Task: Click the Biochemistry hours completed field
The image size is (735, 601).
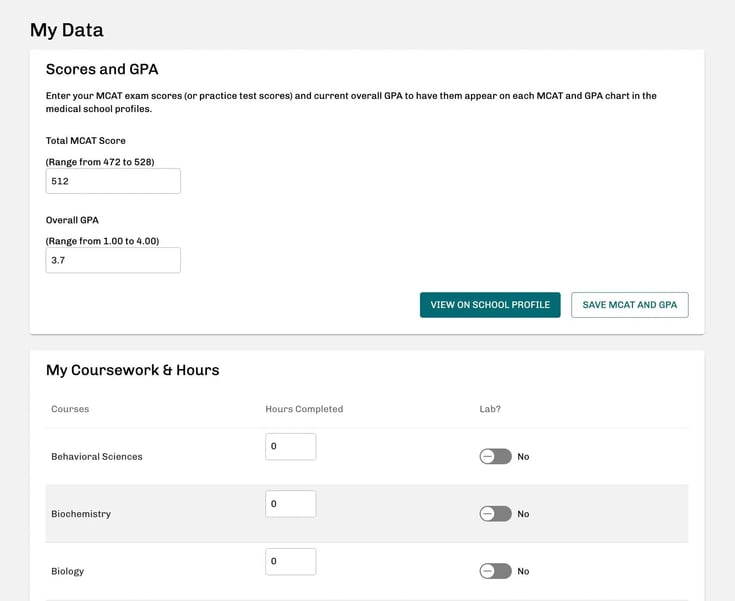Action: click(x=290, y=504)
